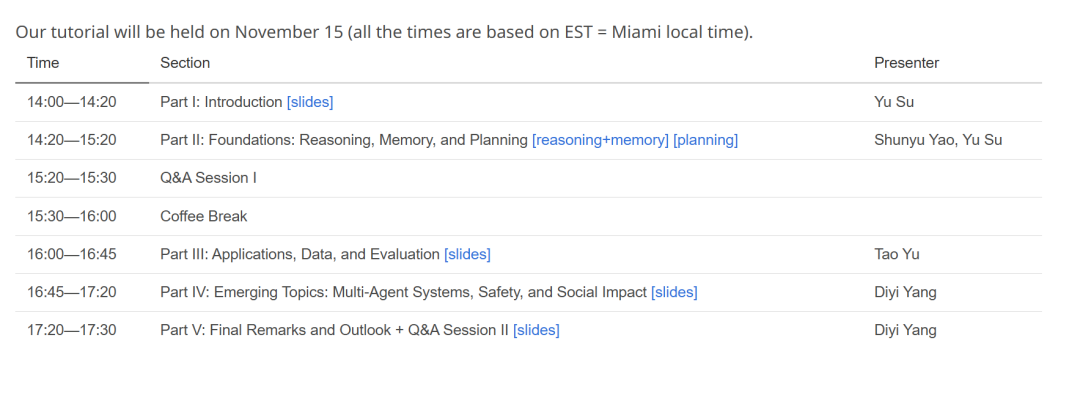Select the 14:00—14:20 time cell
This screenshot has width=1080, height=395.
[x=72, y=102]
